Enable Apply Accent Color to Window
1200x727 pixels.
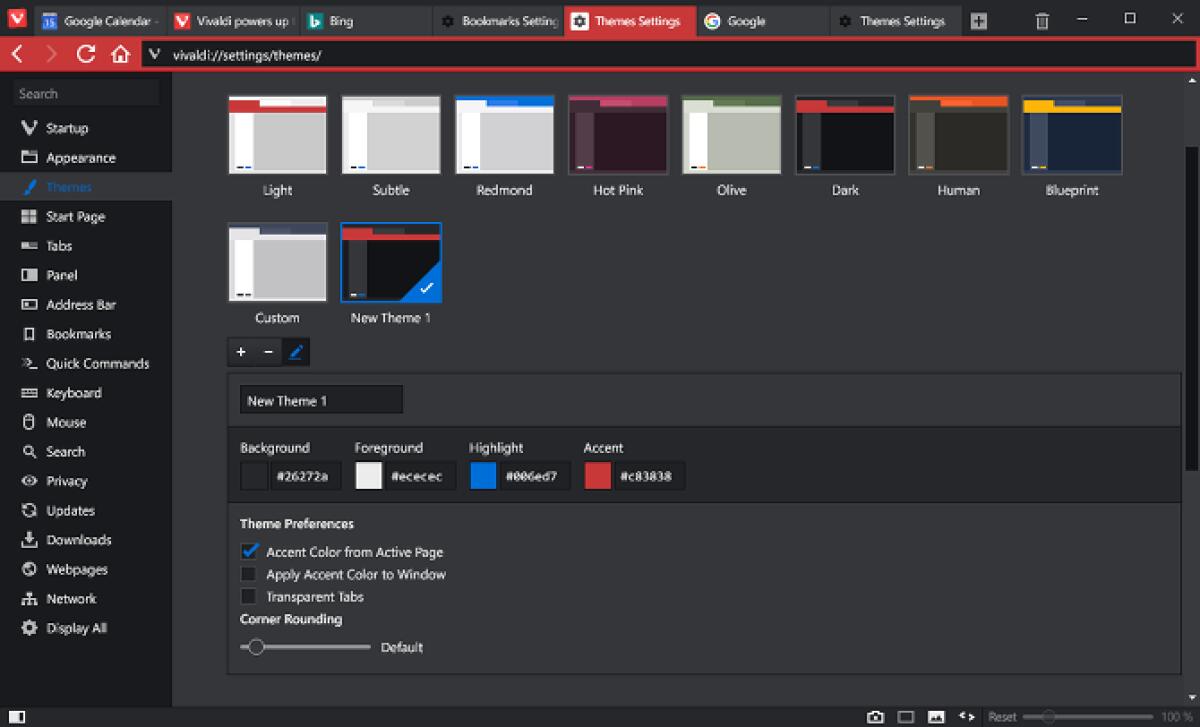248,574
